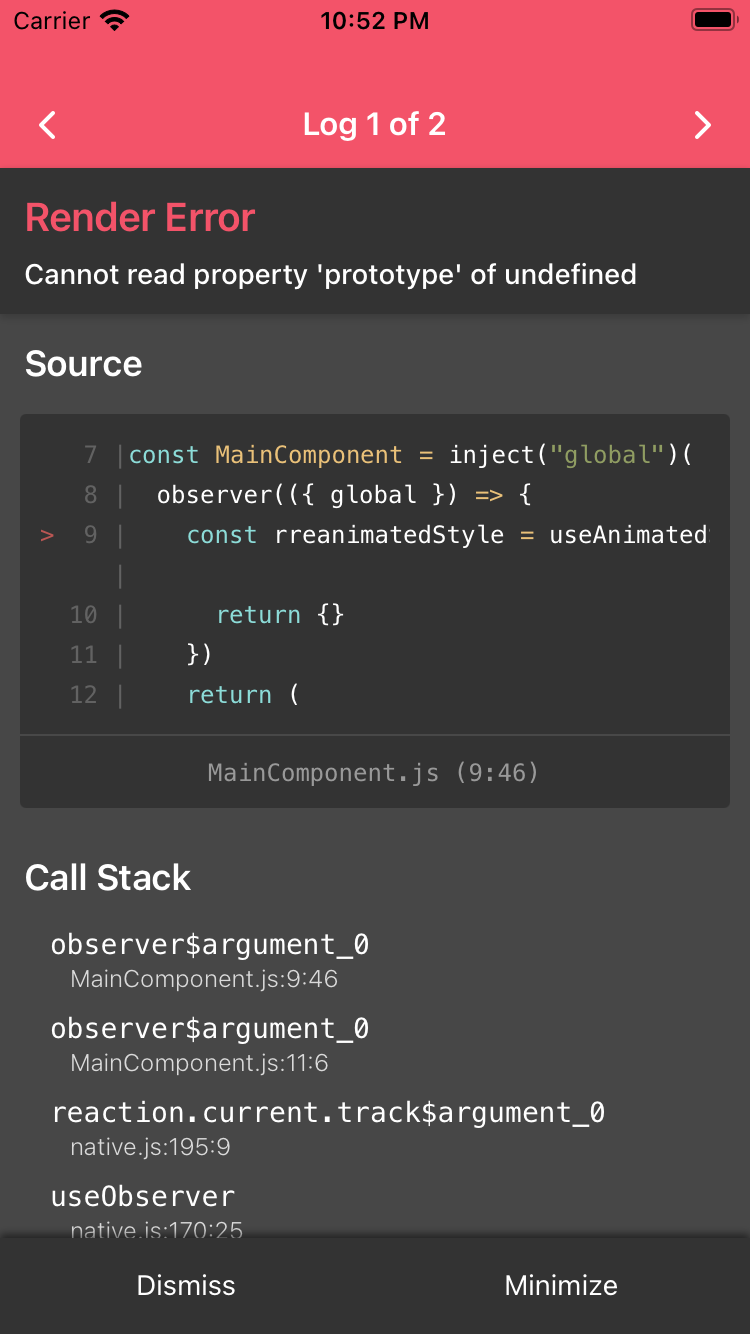
Task: Tap the battery indicator icon
Action: 712,18
